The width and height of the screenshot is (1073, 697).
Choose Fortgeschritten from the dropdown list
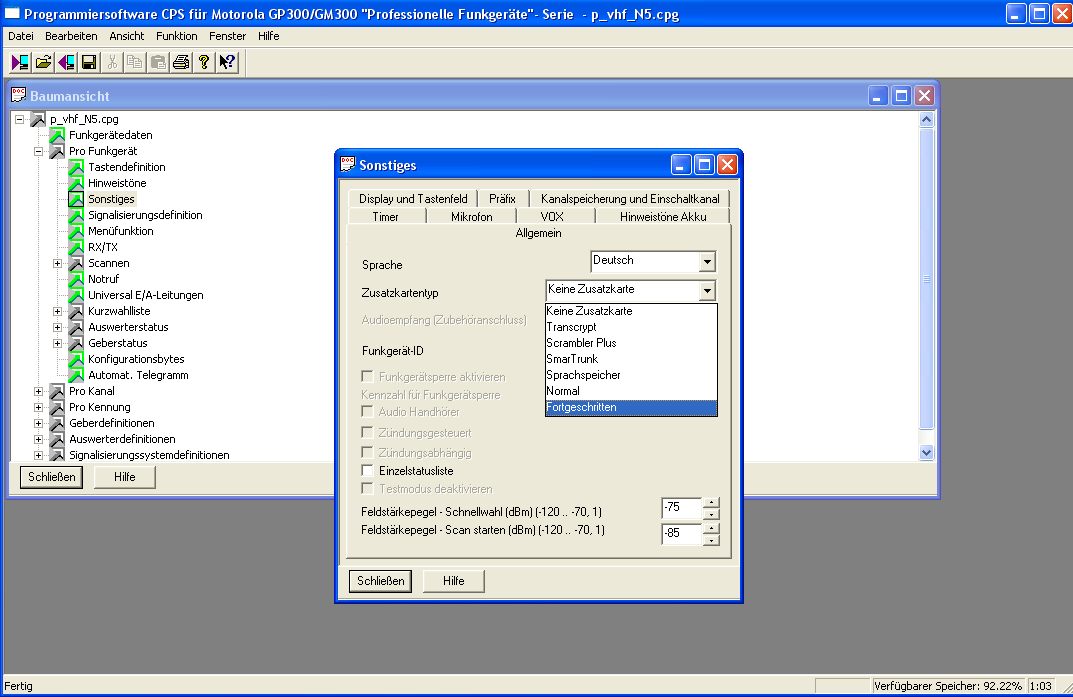click(x=631, y=407)
